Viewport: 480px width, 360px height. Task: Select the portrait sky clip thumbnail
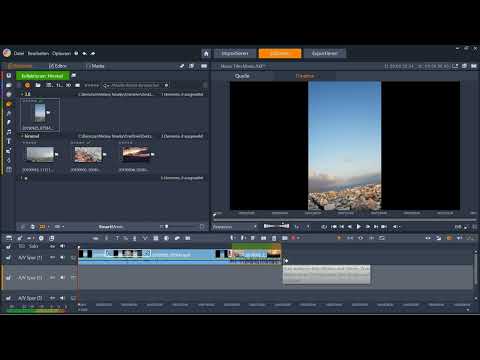[x=40, y=113]
